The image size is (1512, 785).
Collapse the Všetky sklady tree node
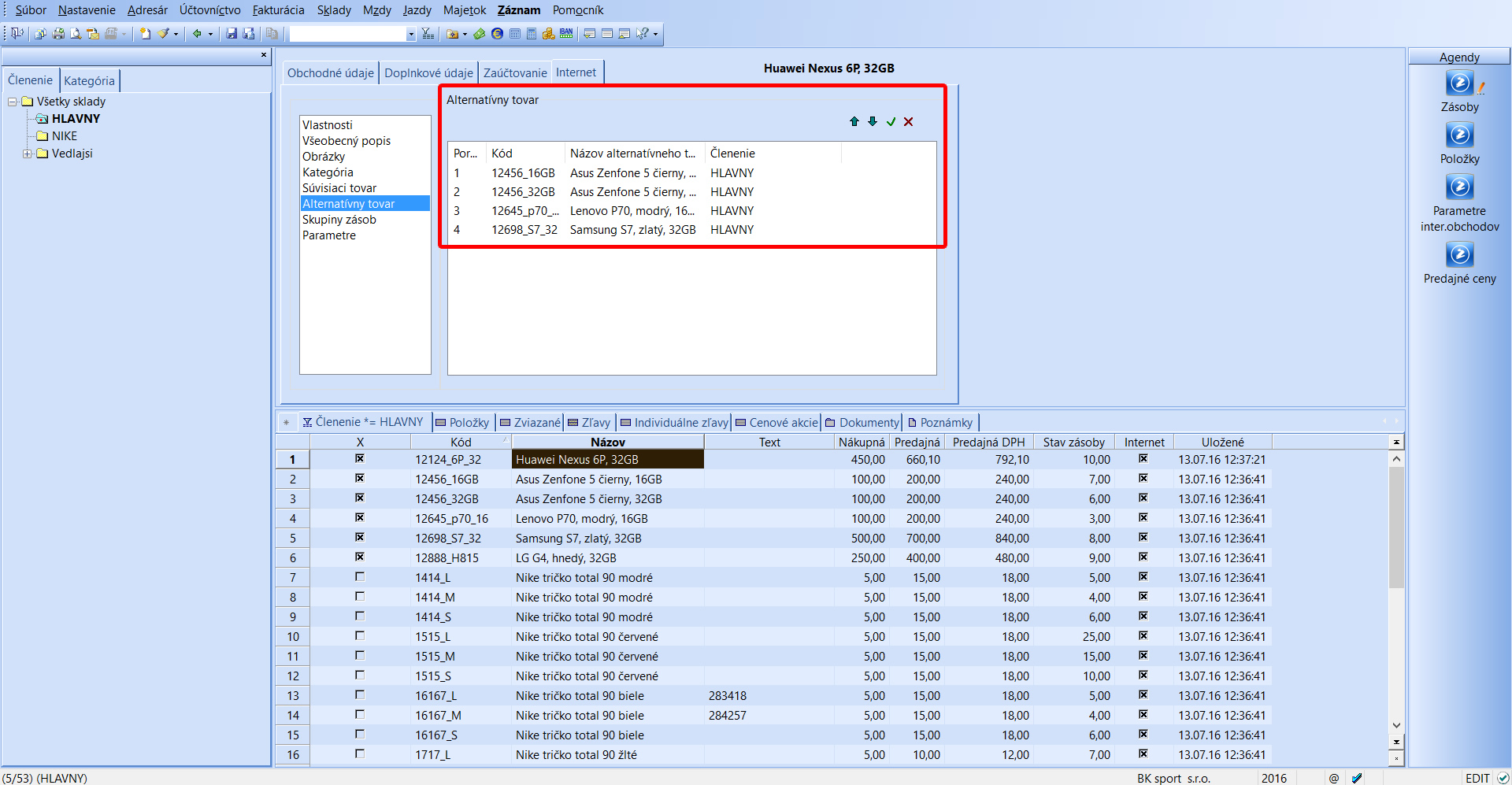coord(12,102)
